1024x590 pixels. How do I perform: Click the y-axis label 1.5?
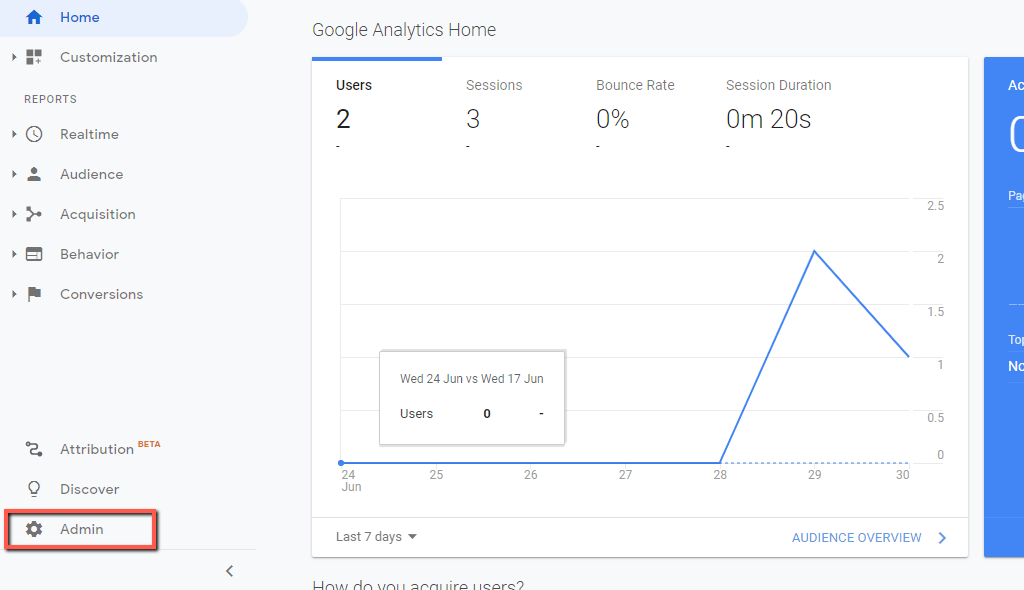coord(935,312)
